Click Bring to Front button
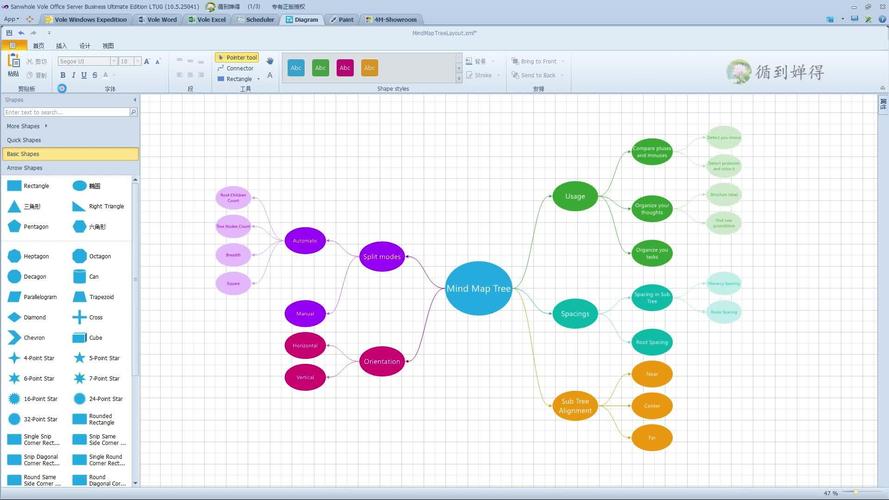Image resolution: width=889 pixels, height=500 pixels. pyautogui.click(x=535, y=61)
